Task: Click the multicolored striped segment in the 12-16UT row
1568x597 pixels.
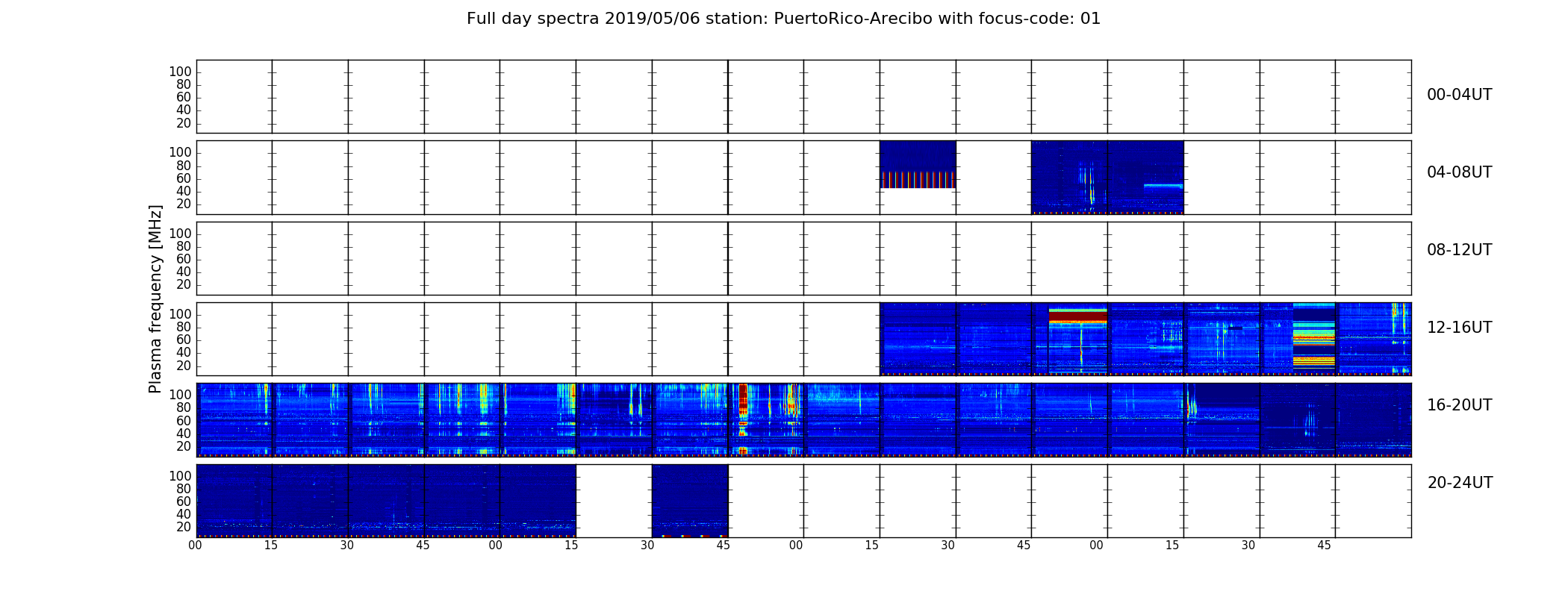Action: coord(1313,337)
